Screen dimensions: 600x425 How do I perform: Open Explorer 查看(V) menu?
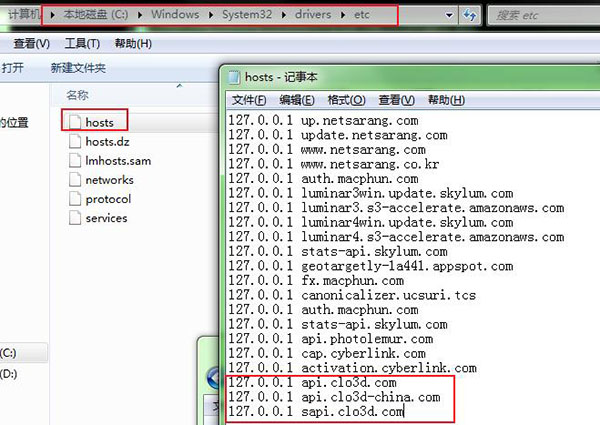pyautogui.click(x=31, y=44)
